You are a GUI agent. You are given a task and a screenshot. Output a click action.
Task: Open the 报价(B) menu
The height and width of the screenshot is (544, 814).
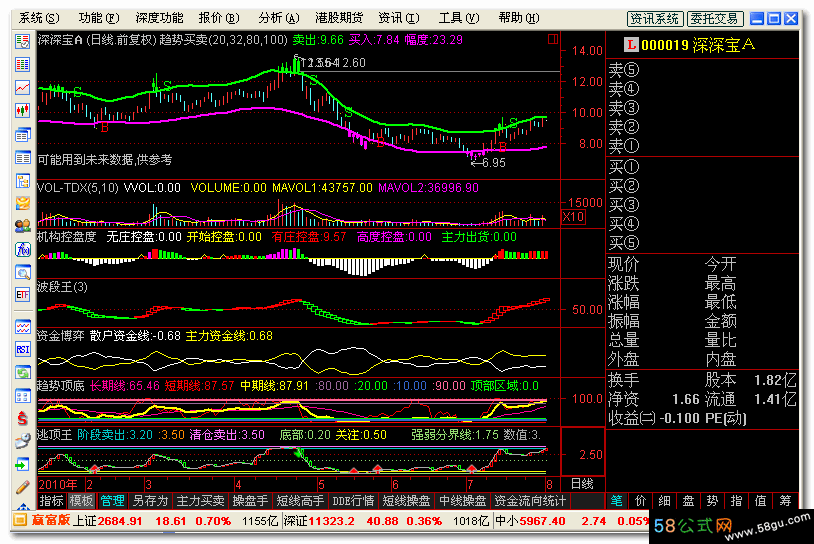219,18
